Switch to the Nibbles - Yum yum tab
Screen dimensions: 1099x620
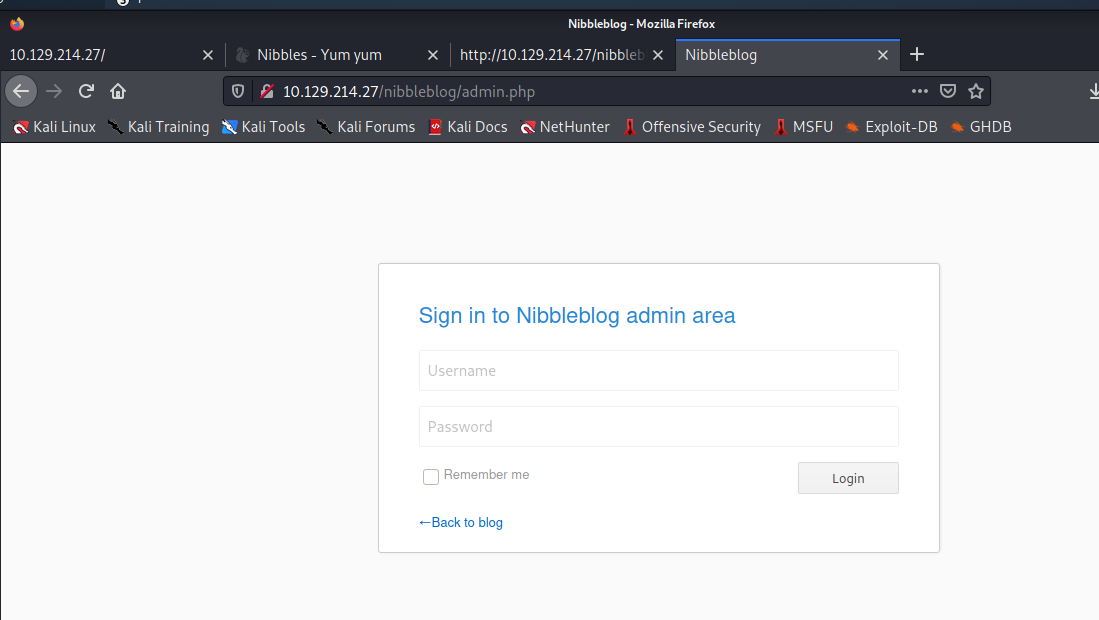(x=320, y=55)
